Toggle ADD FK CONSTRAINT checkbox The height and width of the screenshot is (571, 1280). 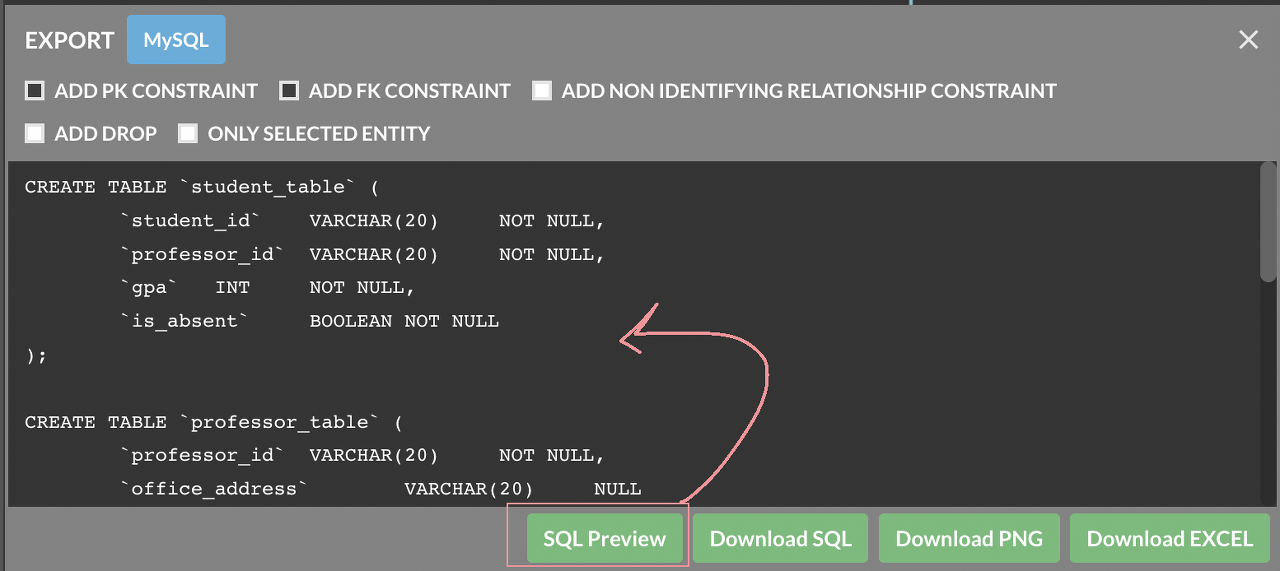click(x=289, y=91)
